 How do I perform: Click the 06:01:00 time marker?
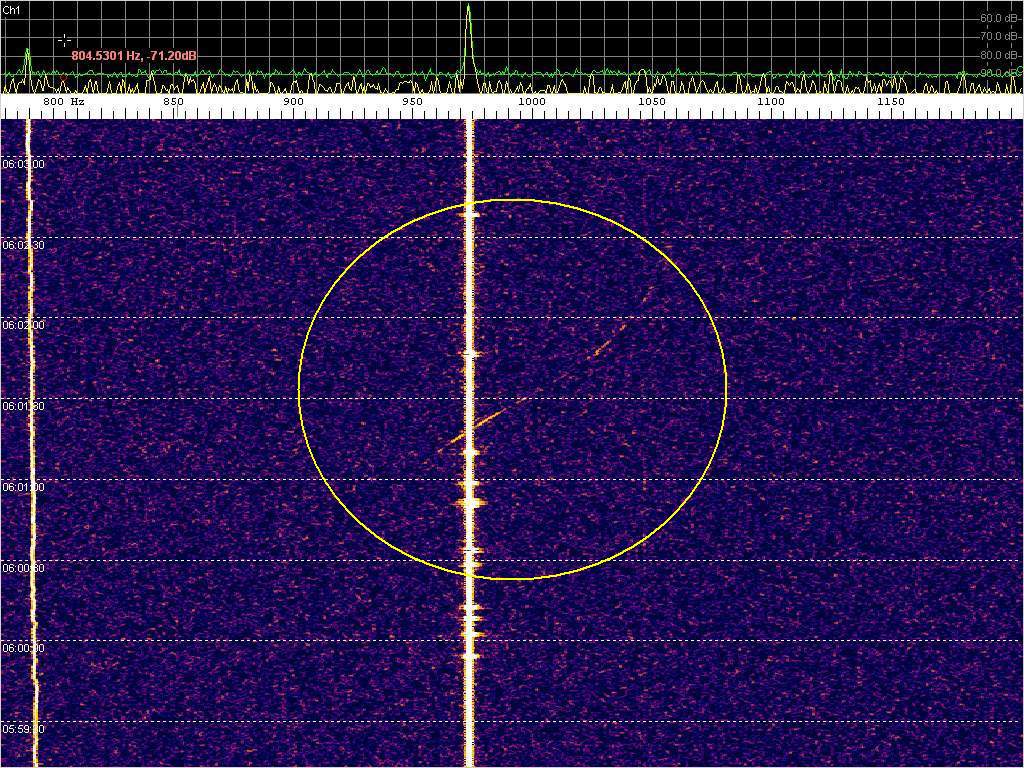pos(22,487)
